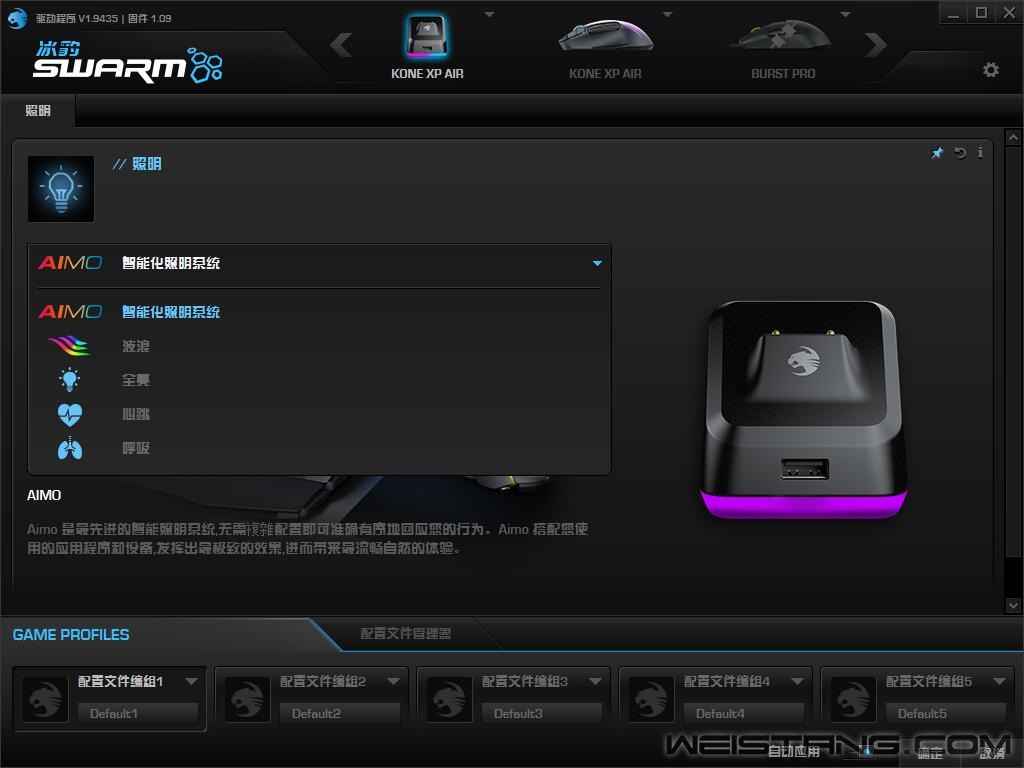The height and width of the screenshot is (768, 1024).
Task: Open the settings gear
Action: tap(991, 70)
